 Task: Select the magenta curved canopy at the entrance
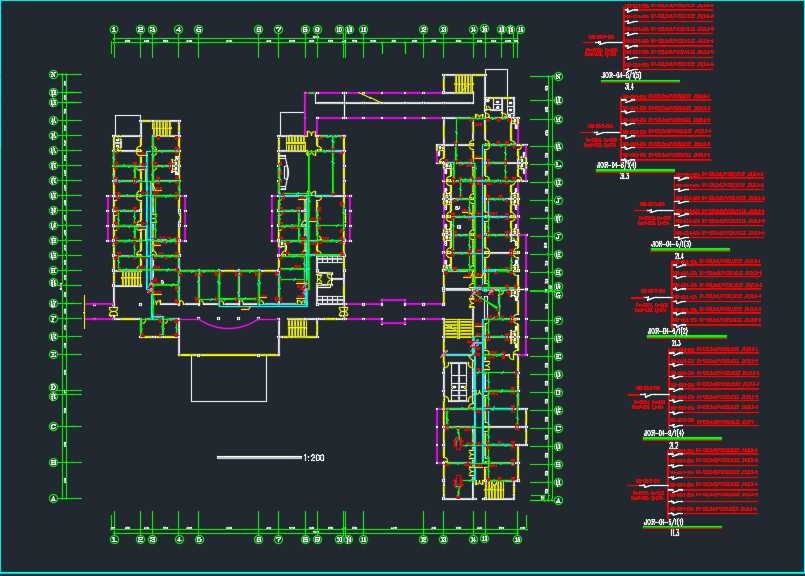228,324
